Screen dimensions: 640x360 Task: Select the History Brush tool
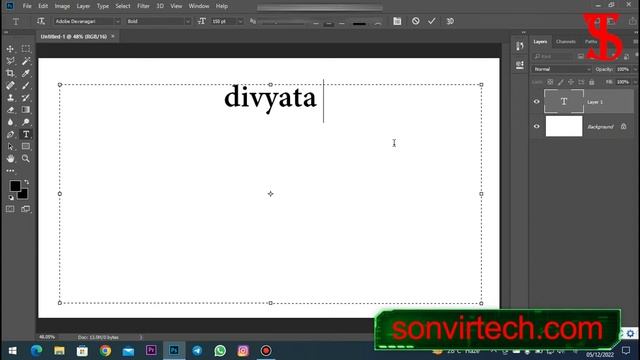pyautogui.click(x=26, y=98)
